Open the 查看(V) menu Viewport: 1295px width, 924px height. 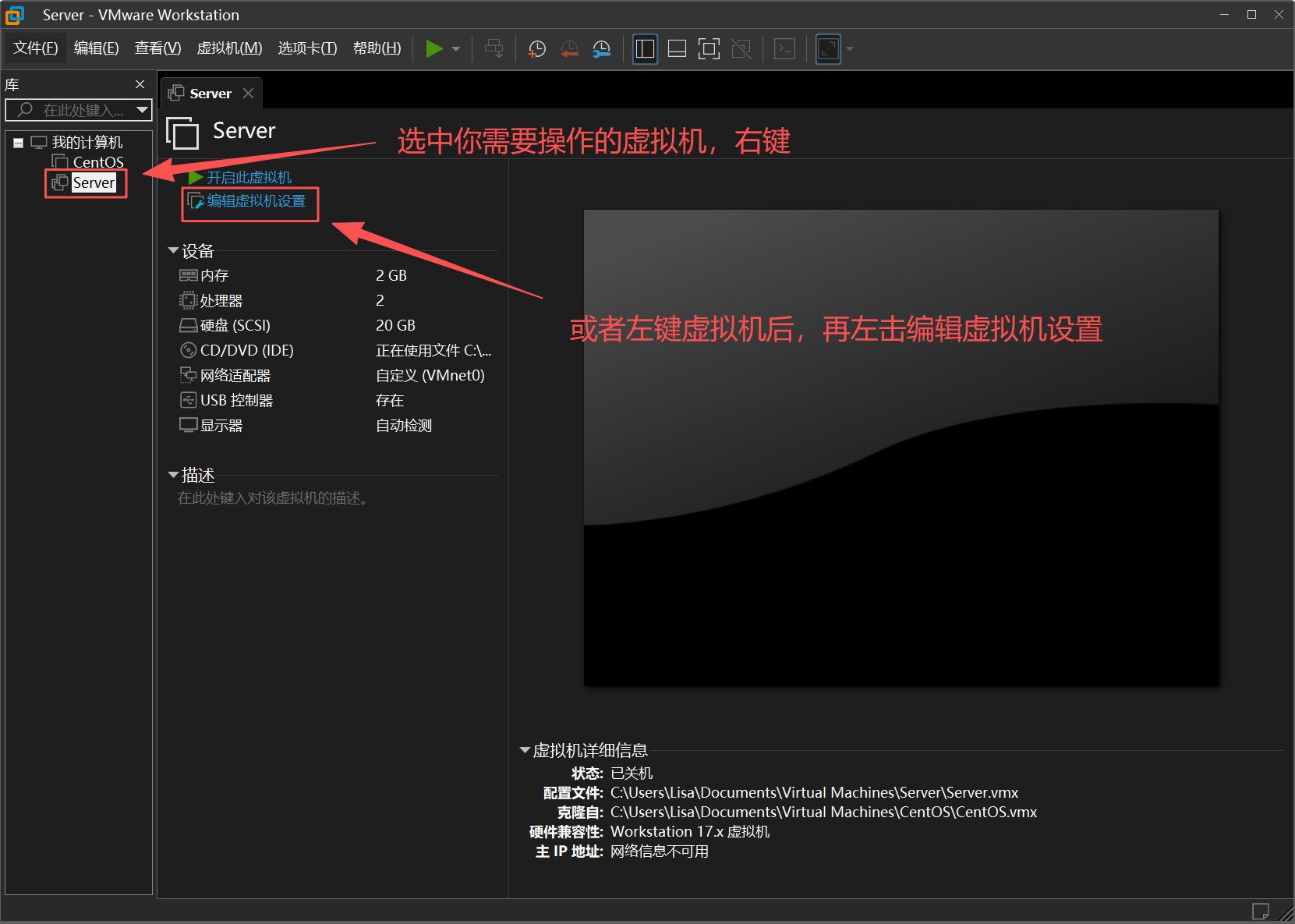157,48
